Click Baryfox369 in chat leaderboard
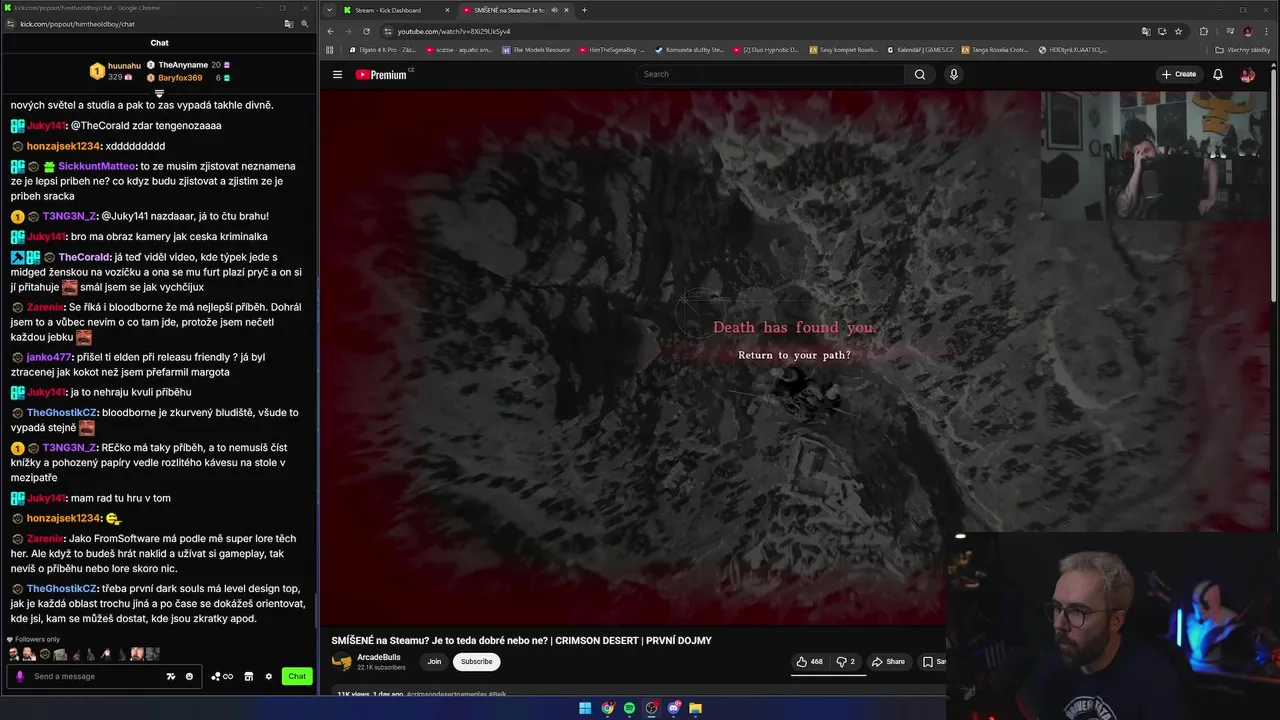Screen dimensions: 1280x720 [x=180, y=78]
